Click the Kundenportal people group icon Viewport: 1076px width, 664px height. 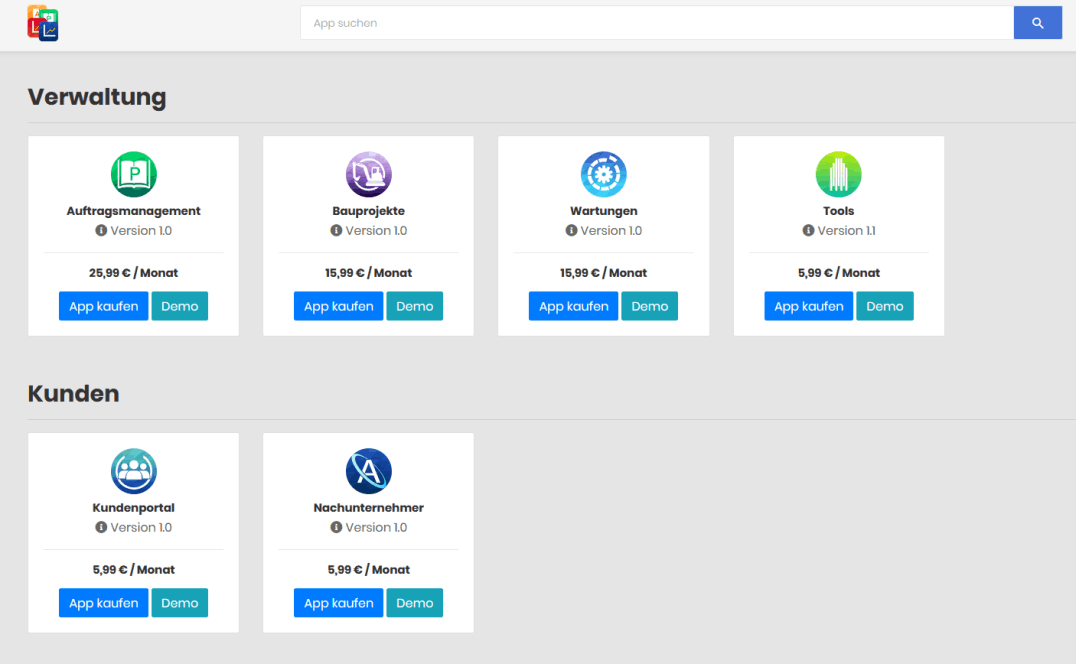tap(134, 471)
